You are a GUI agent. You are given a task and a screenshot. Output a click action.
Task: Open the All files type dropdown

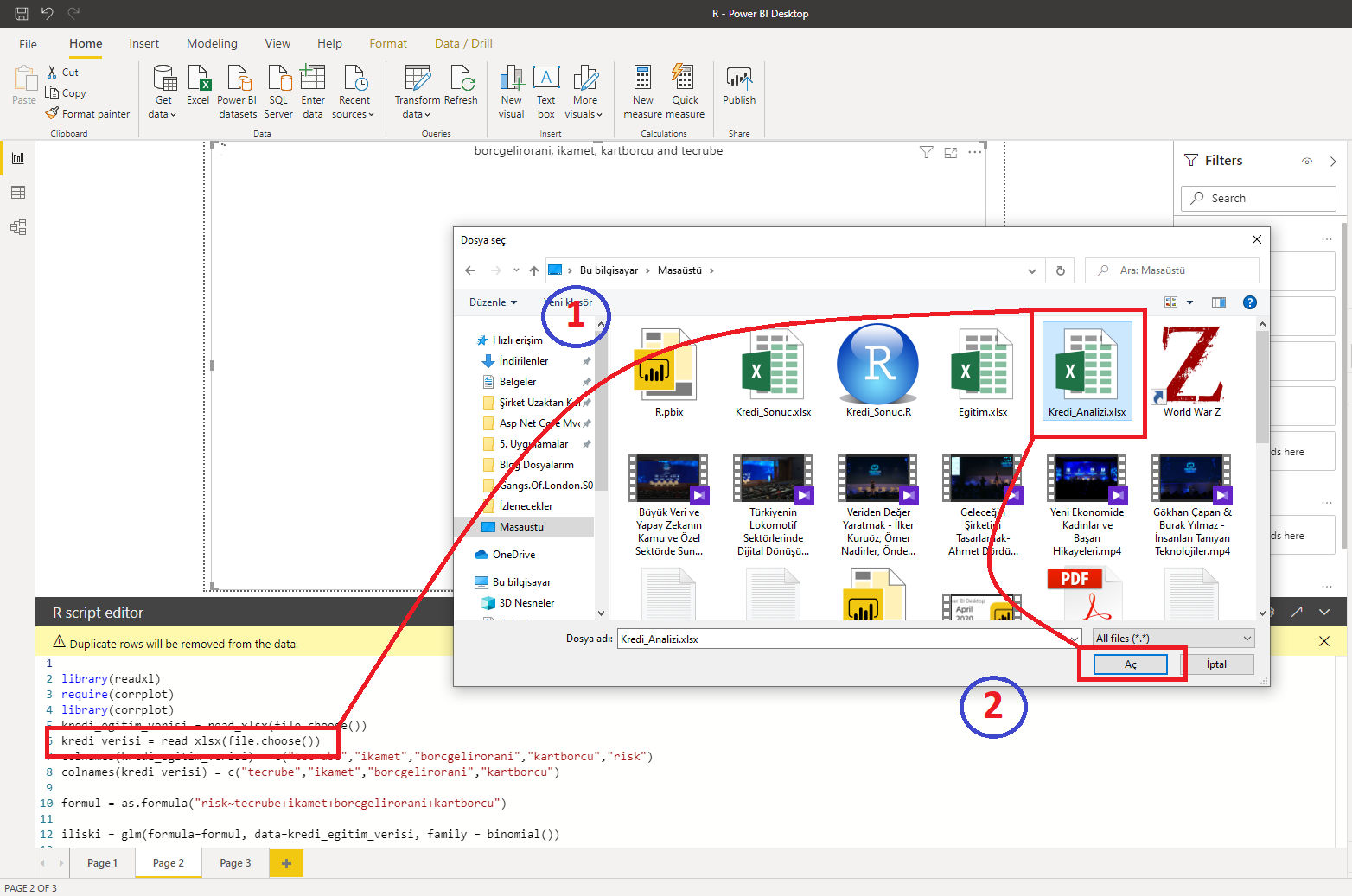coord(1173,639)
